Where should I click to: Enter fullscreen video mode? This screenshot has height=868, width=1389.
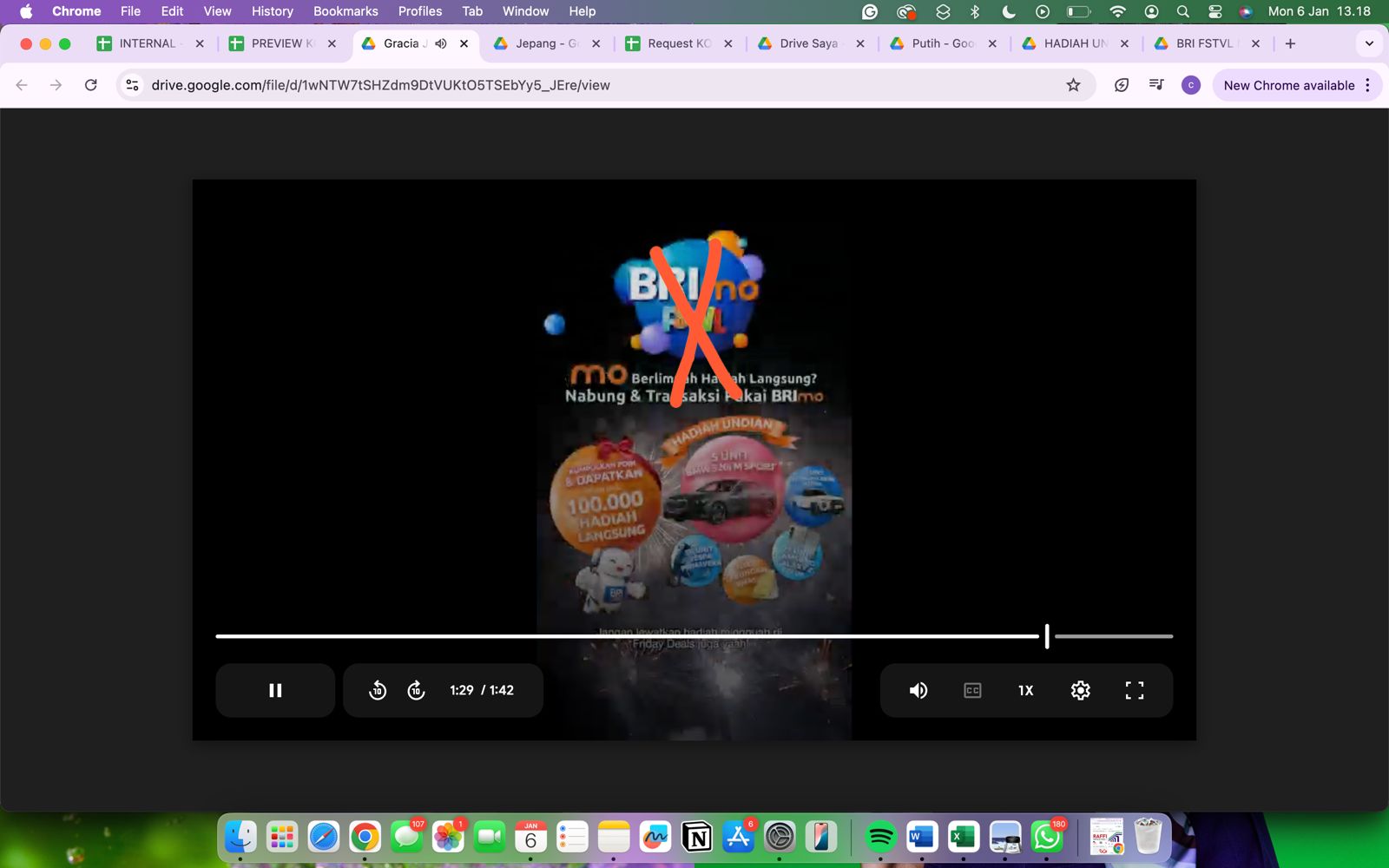coord(1134,690)
